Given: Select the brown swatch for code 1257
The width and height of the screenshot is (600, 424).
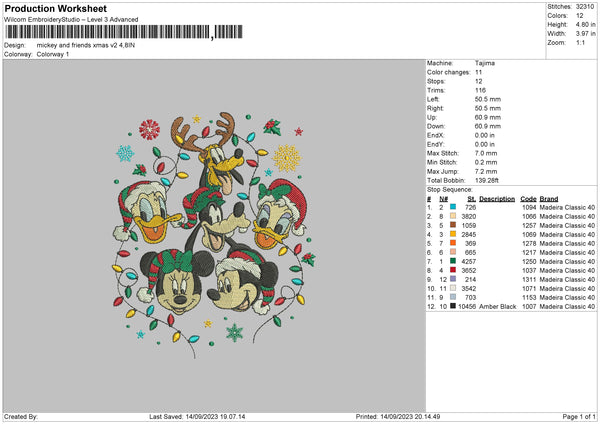Looking at the screenshot, I should (453, 225).
